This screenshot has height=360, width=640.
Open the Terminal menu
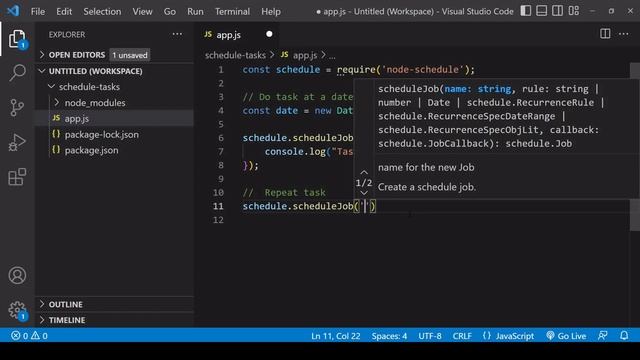click(232, 11)
